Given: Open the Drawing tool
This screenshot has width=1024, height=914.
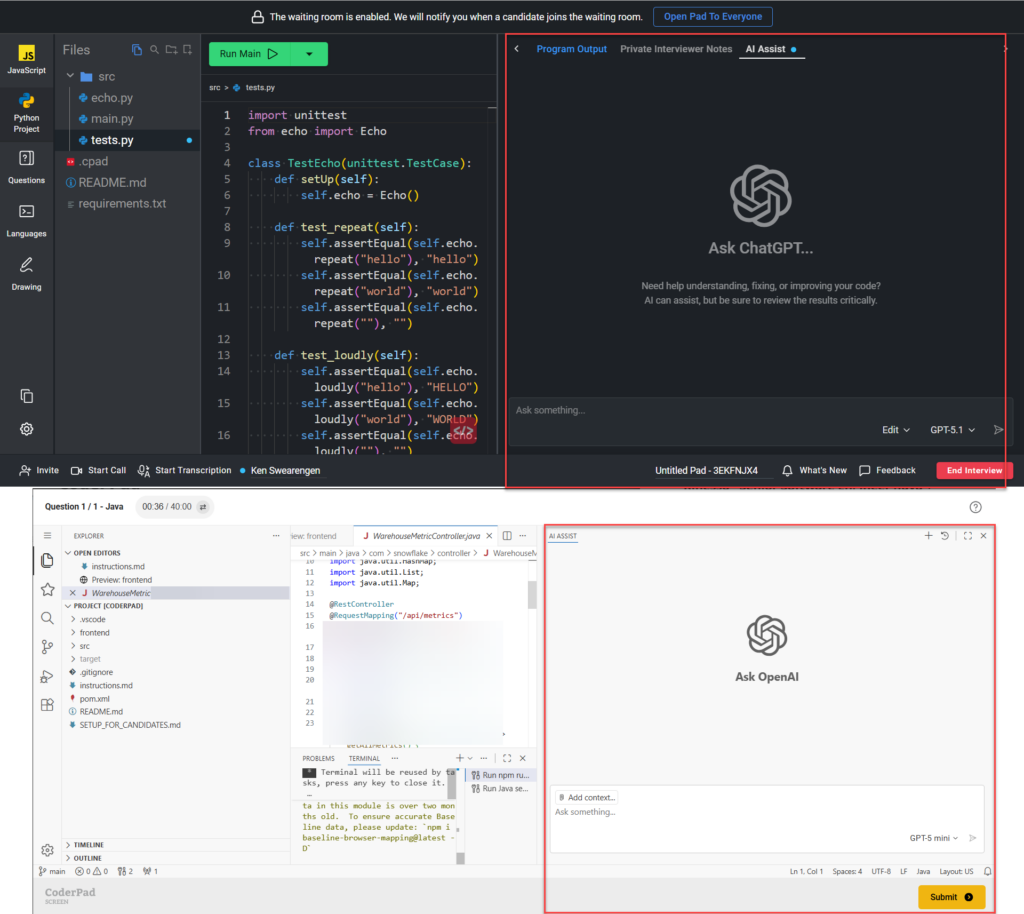Looking at the screenshot, I should tap(26, 272).
